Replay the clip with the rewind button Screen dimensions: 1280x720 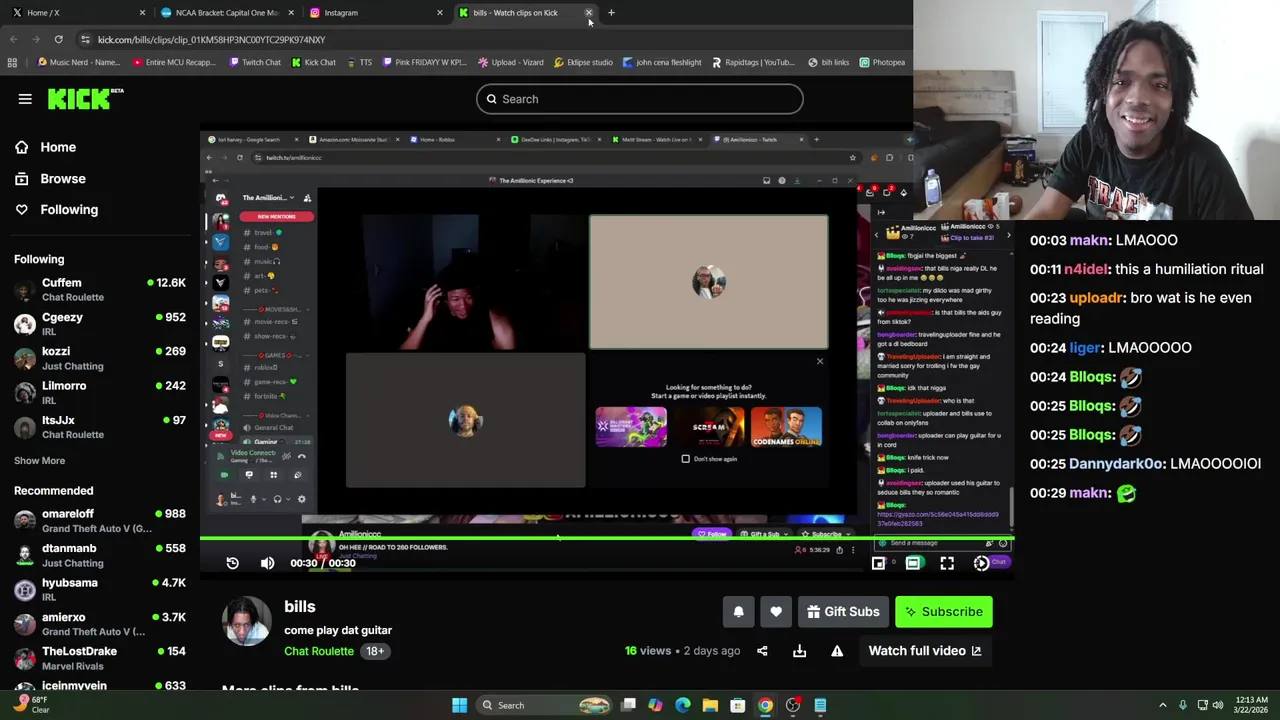pyautogui.click(x=232, y=563)
